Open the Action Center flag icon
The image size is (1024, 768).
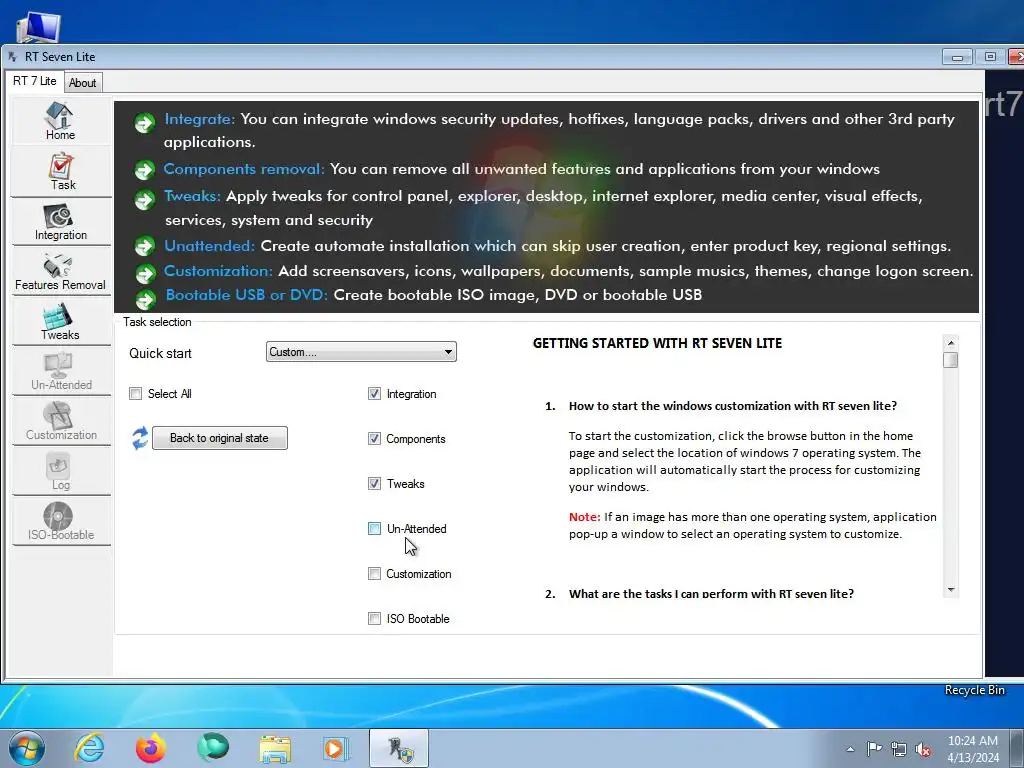point(874,748)
